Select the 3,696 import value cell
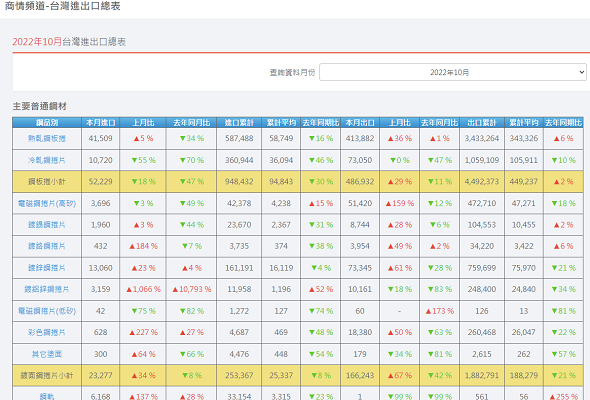 [100, 204]
